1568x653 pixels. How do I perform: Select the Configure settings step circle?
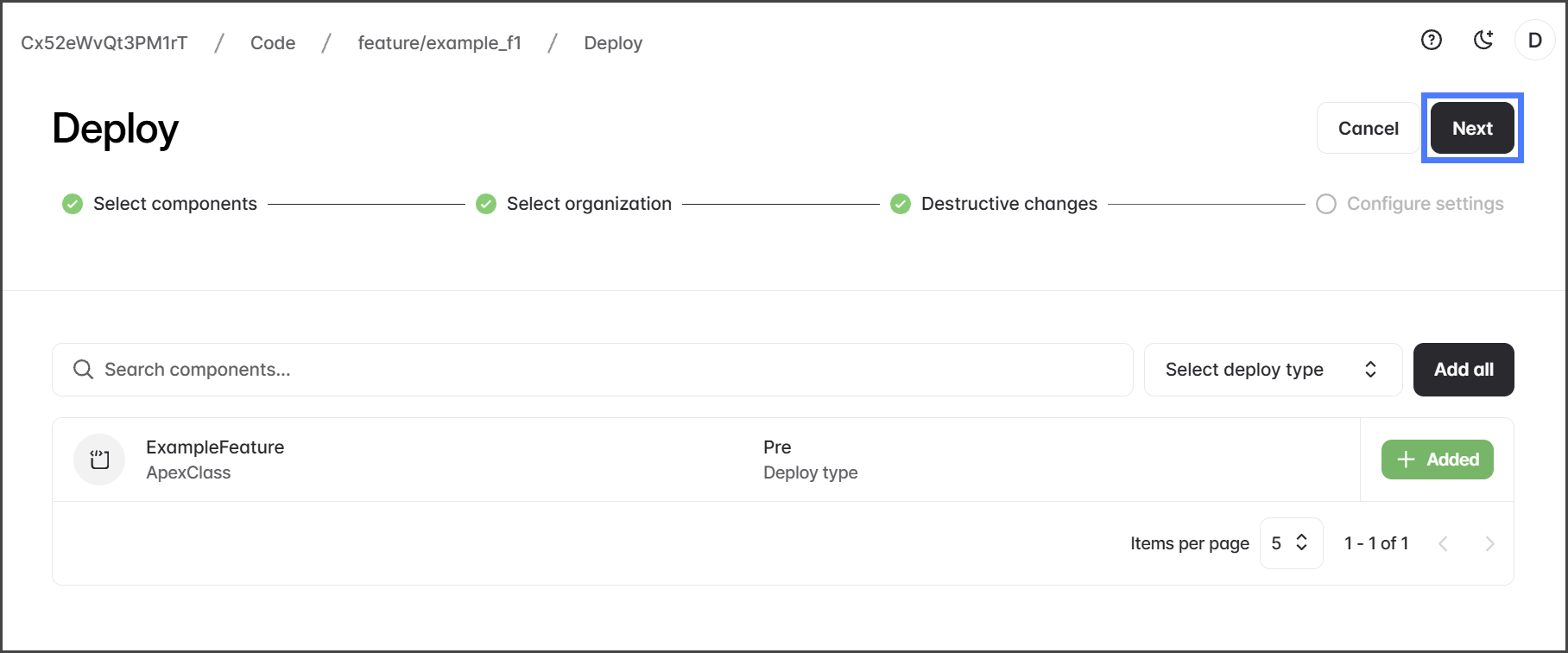[1326, 204]
